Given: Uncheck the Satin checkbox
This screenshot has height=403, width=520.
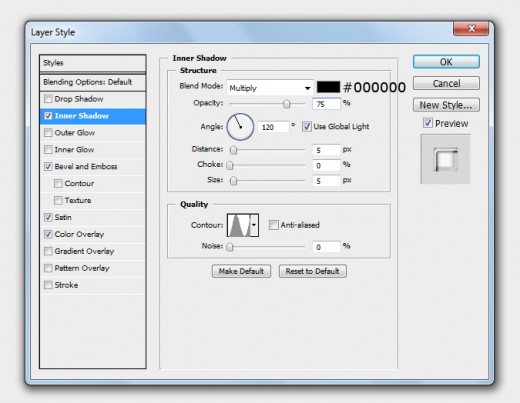Looking at the screenshot, I should (x=48, y=217).
